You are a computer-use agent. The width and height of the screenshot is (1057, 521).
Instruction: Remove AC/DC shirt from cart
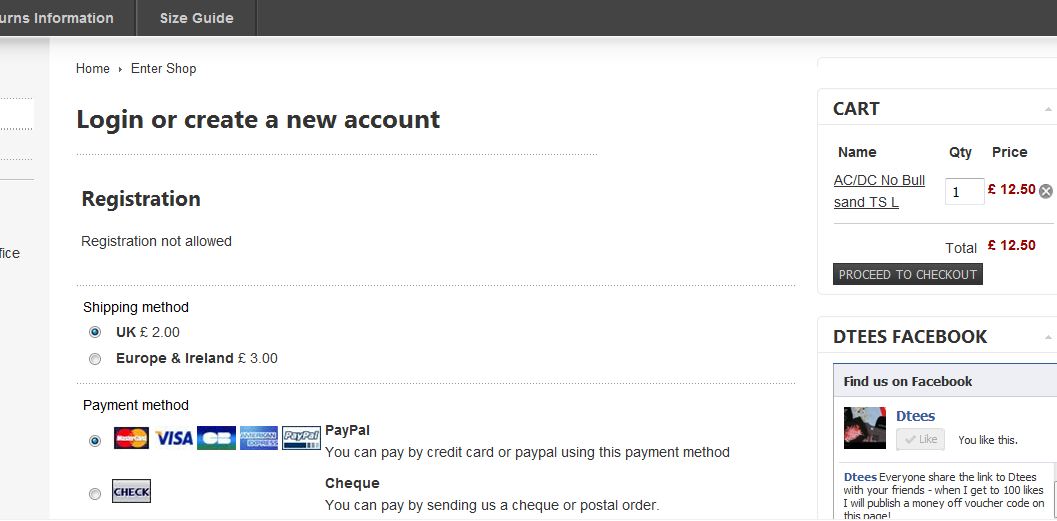pos(1046,191)
